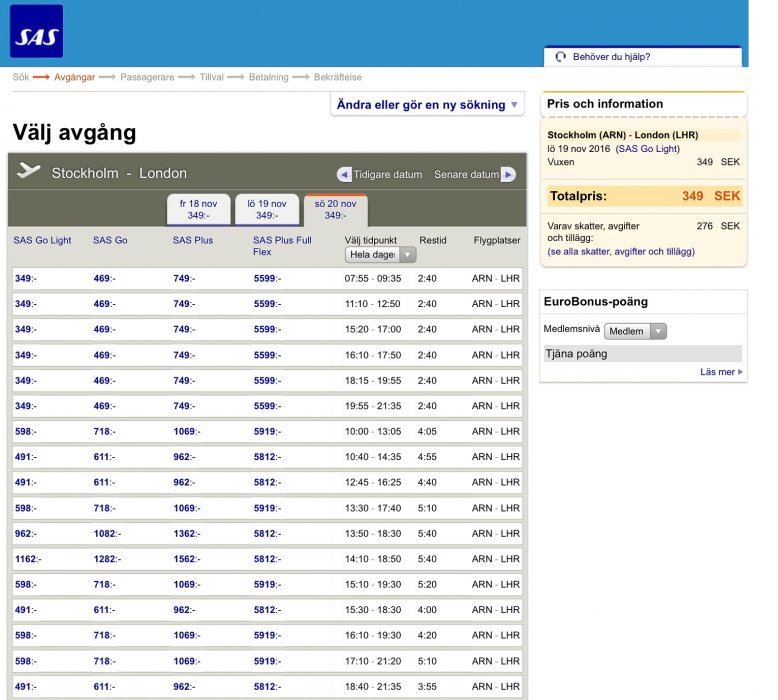Pick SAS Plus Full Flex 5599 for 19:55 flight
This screenshot has width=778, height=700.
[267, 406]
